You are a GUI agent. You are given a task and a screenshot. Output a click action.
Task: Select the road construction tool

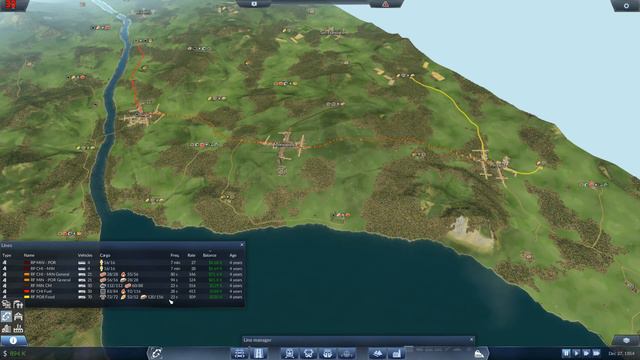point(259,353)
